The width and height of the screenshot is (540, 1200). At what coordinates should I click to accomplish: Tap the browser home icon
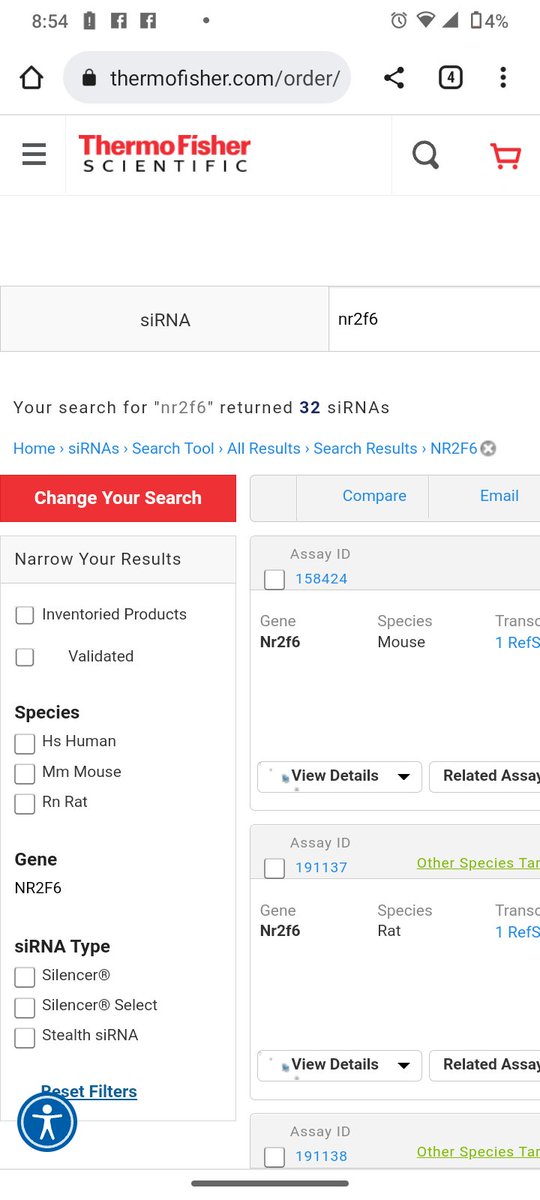coord(32,78)
